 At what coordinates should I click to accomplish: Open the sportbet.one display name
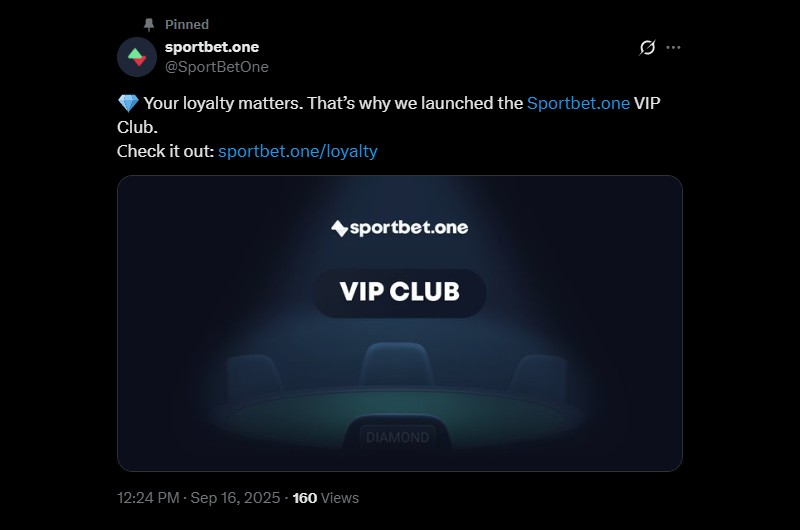click(212, 47)
